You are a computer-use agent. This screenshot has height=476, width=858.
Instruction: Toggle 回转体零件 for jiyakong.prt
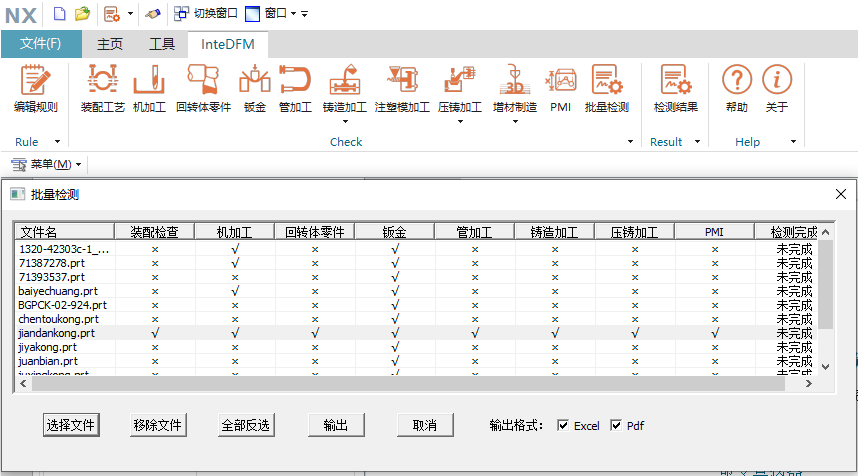pos(315,347)
